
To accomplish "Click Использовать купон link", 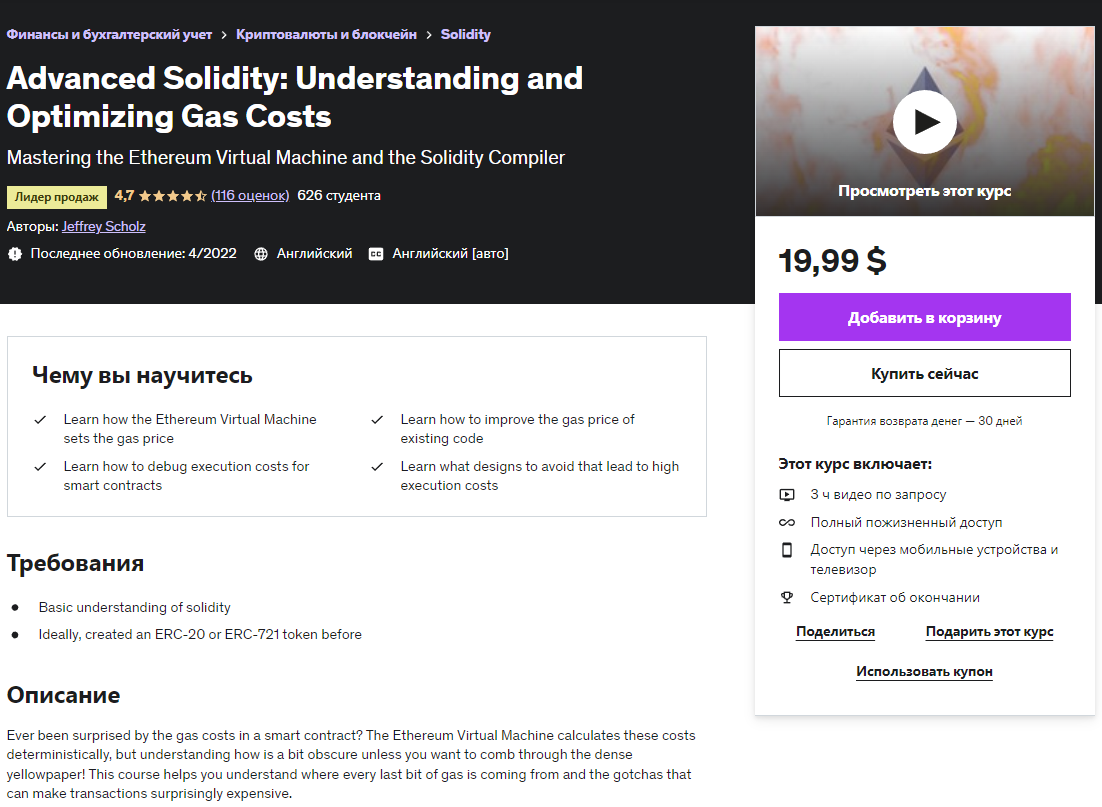I will point(924,672).
